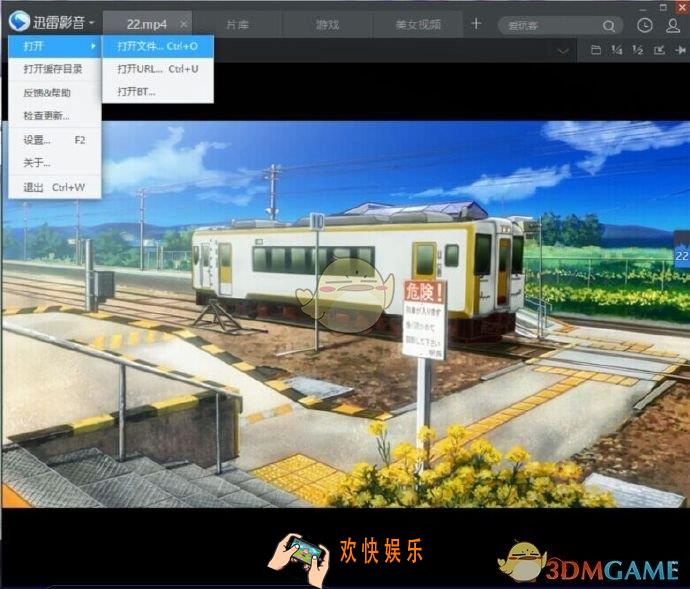Minimize the 迅雷影音 window

[644, 8]
